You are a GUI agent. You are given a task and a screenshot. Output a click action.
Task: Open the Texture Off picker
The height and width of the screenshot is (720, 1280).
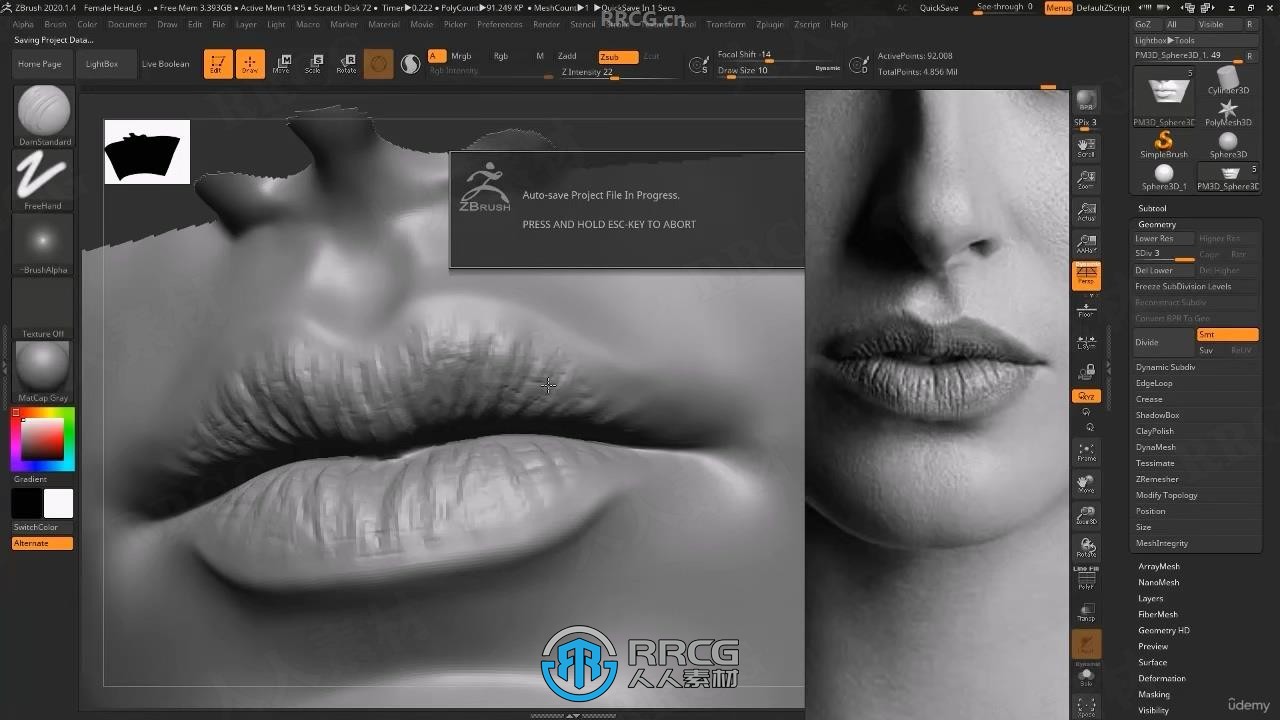point(44,308)
